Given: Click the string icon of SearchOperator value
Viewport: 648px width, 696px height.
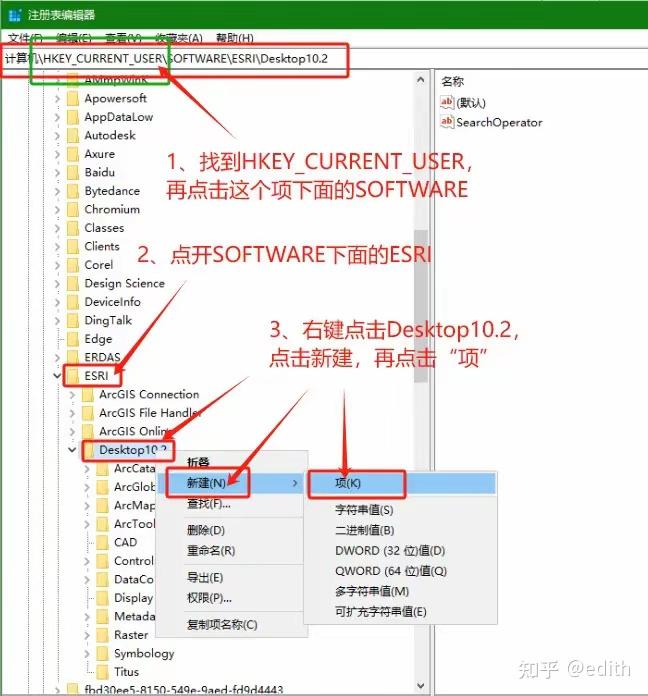Looking at the screenshot, I should (447, 122).
